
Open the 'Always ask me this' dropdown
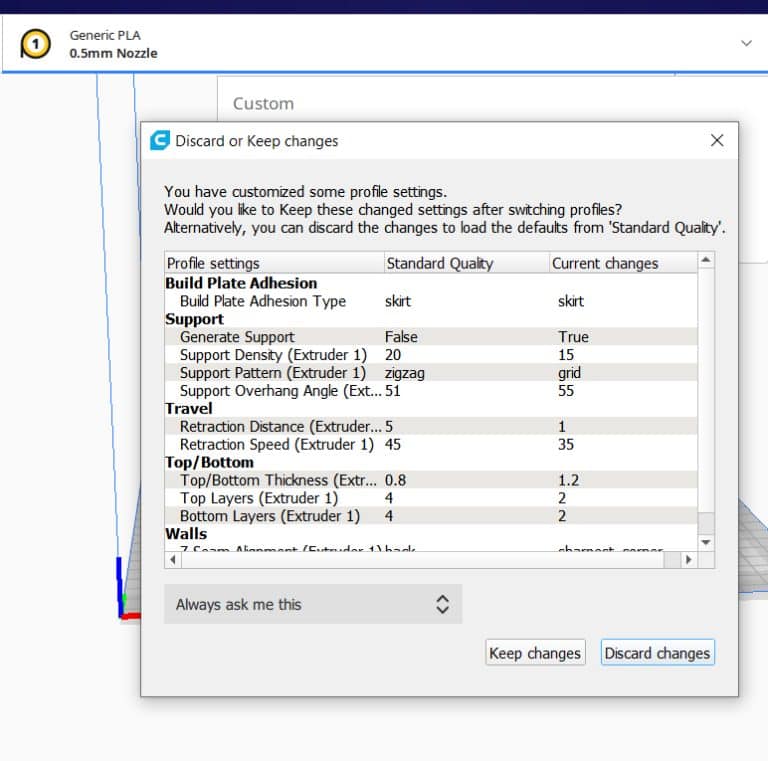point(313,604)
